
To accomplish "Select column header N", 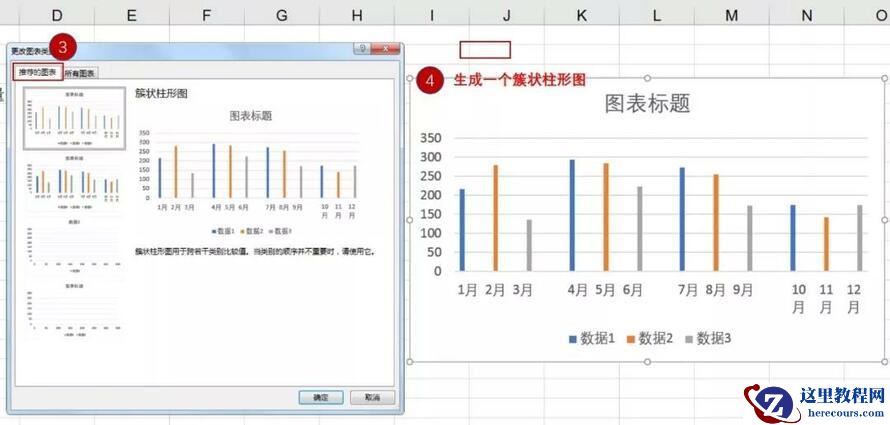I will [x=806, y=15].
